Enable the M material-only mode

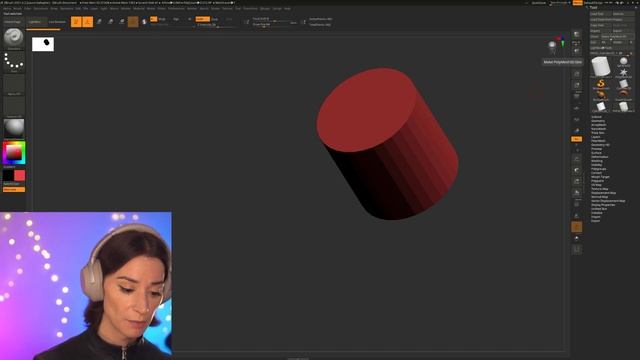pyautogui.click(x=189, y=19)
